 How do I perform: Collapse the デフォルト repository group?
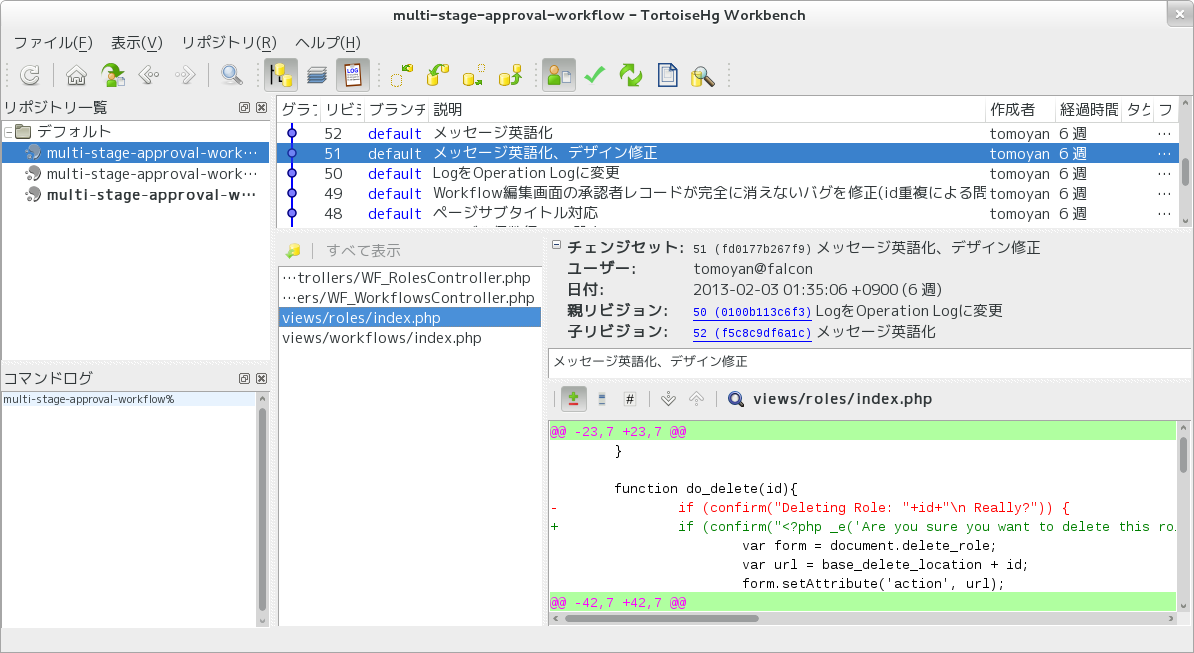click(x=8, y=132)
